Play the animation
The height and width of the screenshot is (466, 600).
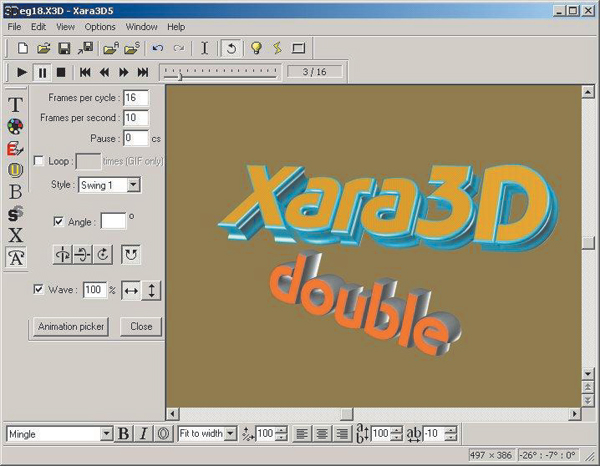click(x=22, y=72)
